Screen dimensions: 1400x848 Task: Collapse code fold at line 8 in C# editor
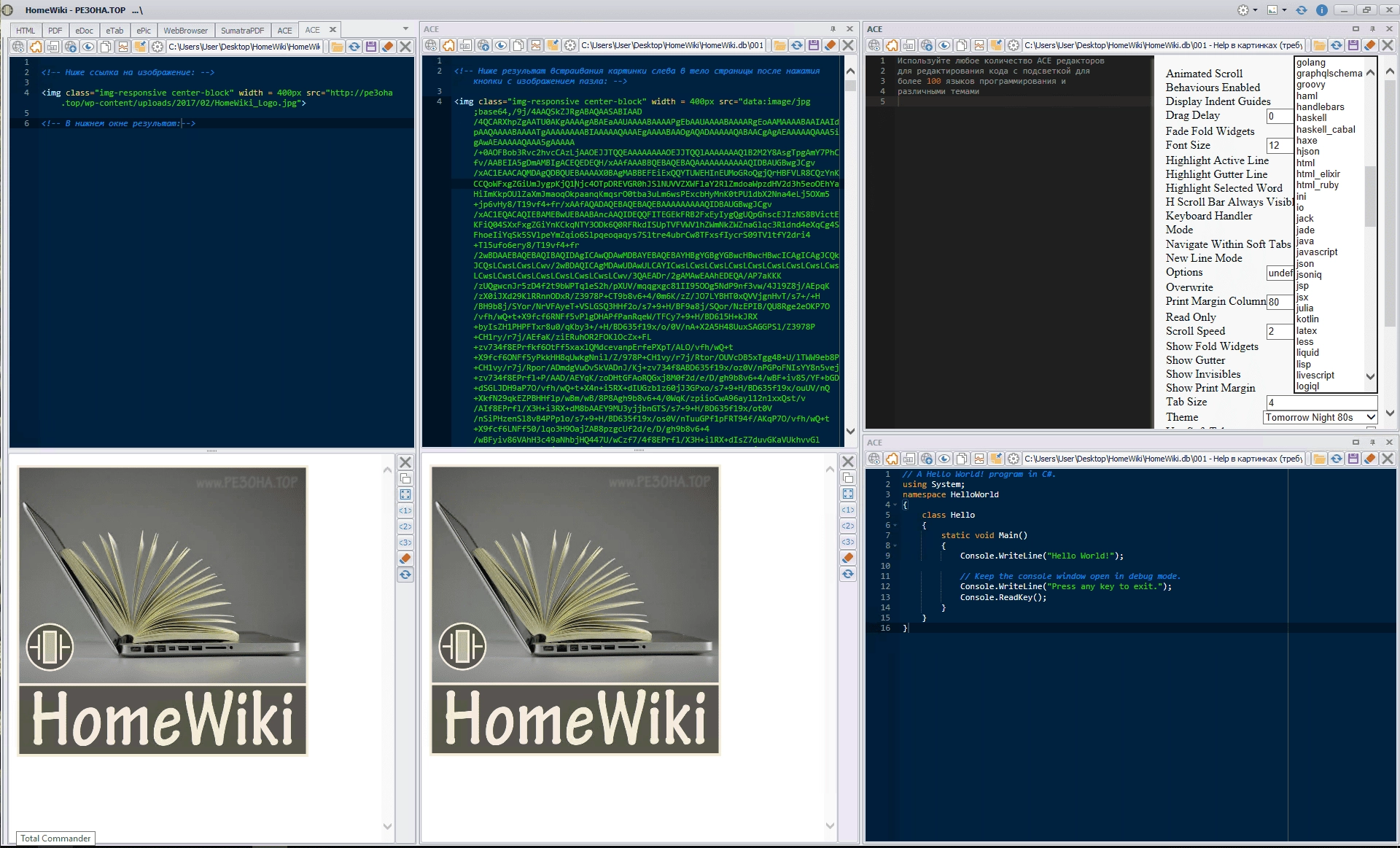[895, 545]
